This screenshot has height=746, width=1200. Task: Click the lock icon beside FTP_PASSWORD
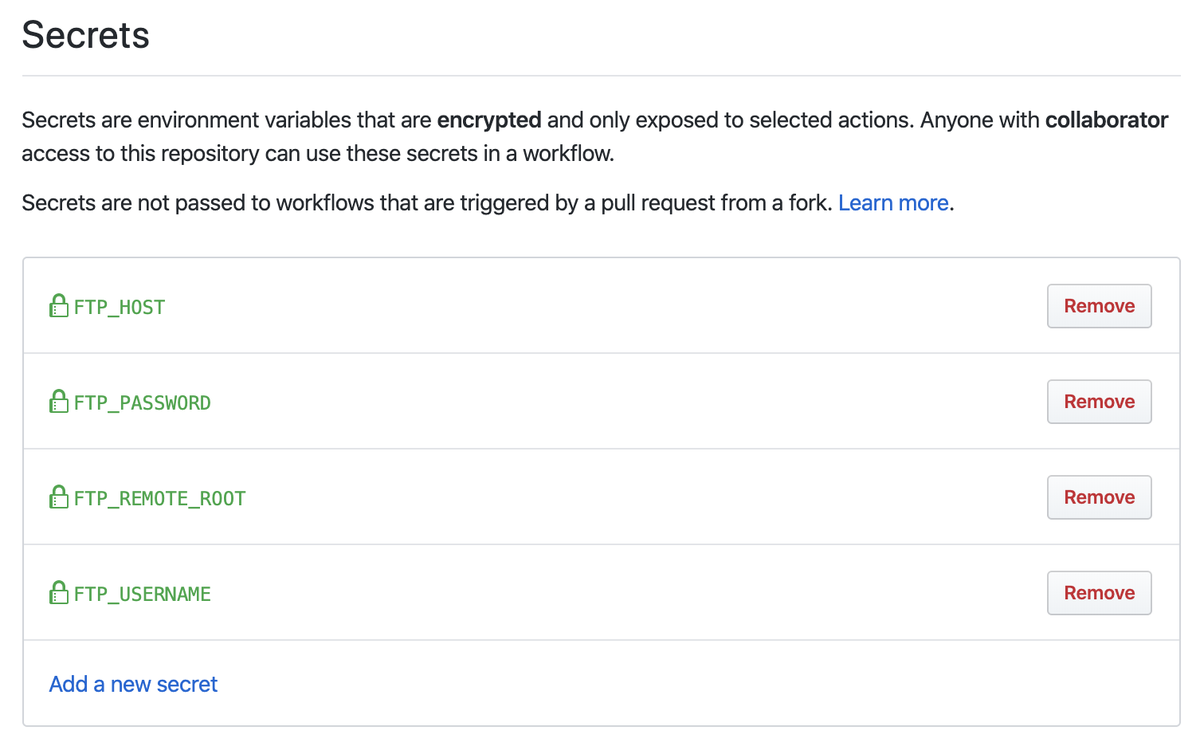(x=59, y=402)
